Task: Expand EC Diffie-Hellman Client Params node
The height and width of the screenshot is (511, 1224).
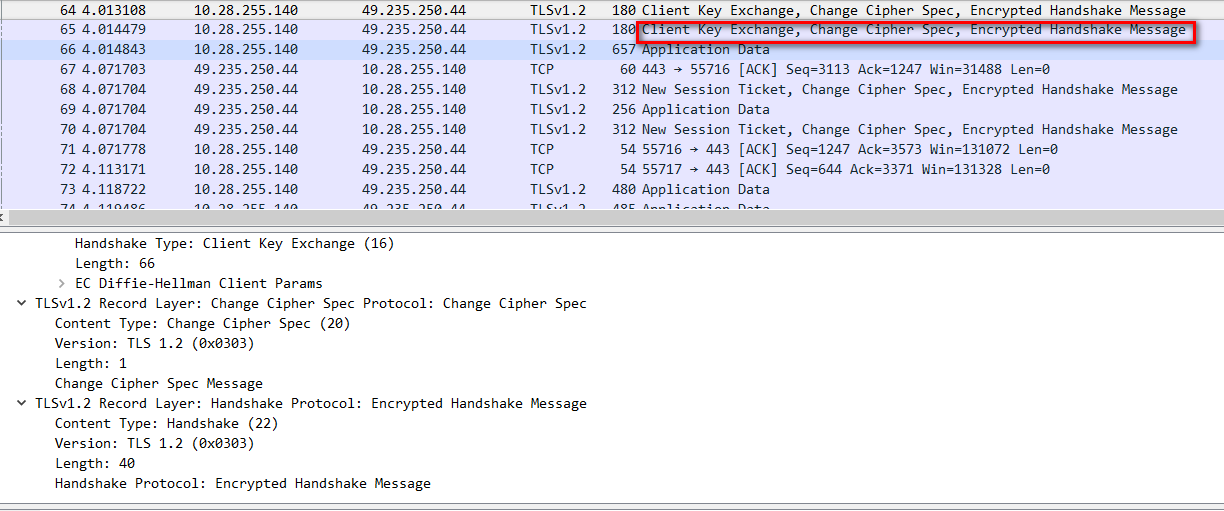Action: [x=62, y=283]
